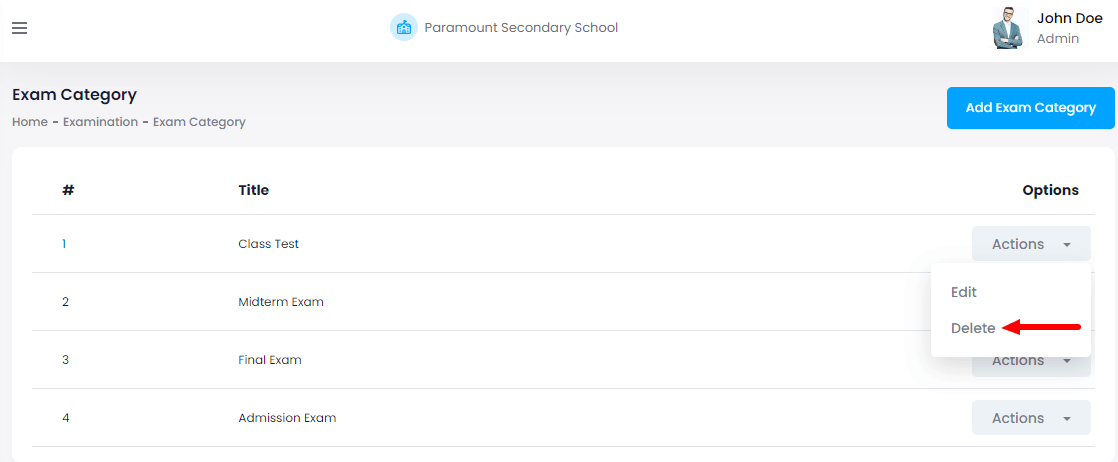
Task: Click the school logo icon
Action: tap(403, 28)
